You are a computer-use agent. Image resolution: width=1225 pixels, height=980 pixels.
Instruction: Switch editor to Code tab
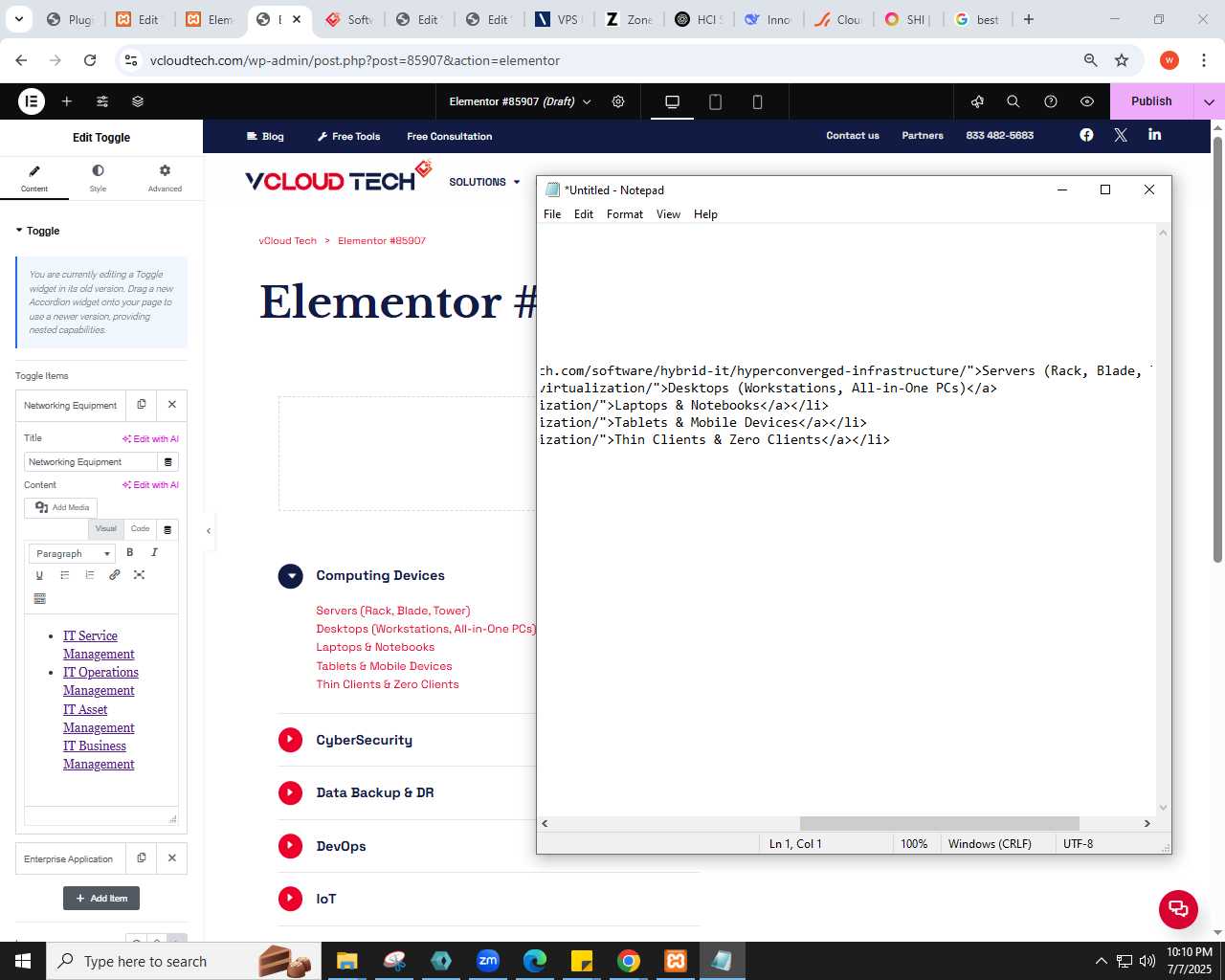click(141, 529)
